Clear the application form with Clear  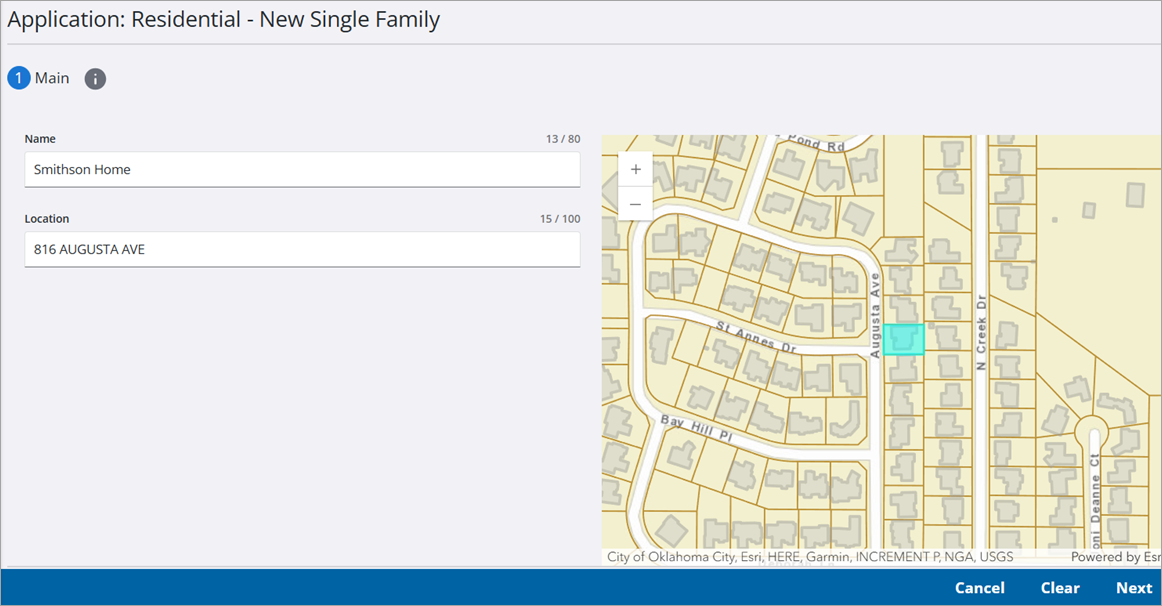point(1060,588)
